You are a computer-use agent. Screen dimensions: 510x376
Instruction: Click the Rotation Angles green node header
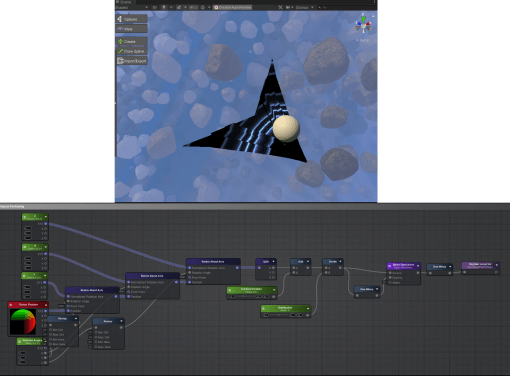(32, 341)
